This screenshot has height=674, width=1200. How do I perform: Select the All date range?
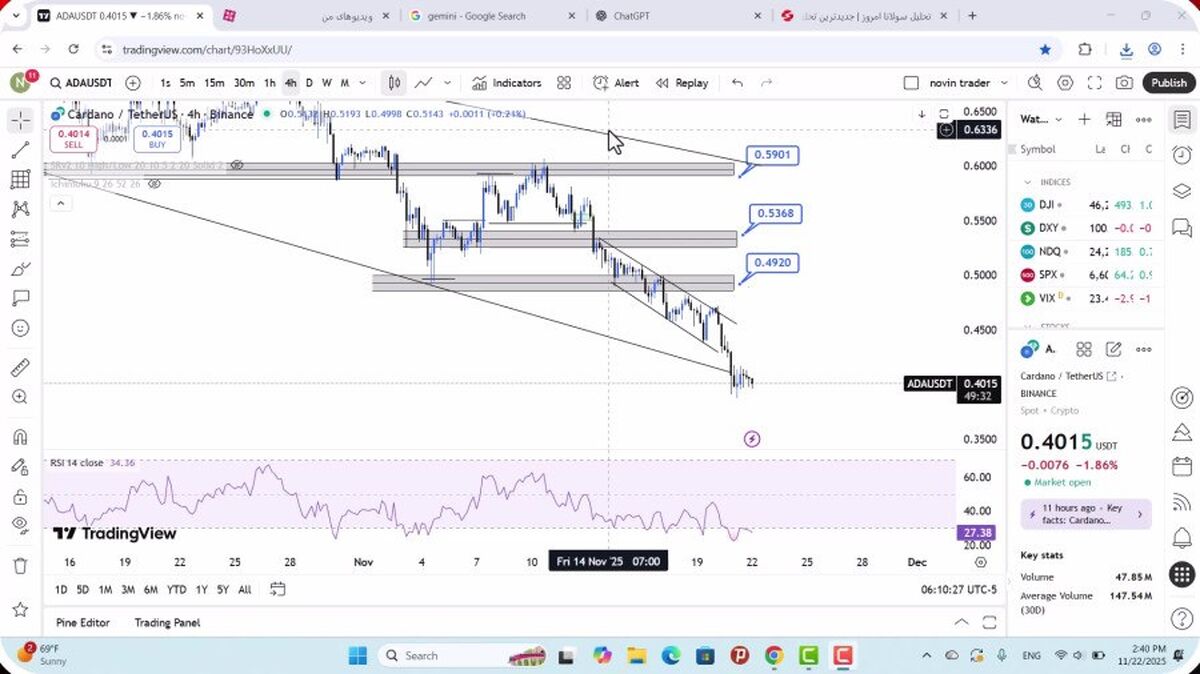click(245, 589)
